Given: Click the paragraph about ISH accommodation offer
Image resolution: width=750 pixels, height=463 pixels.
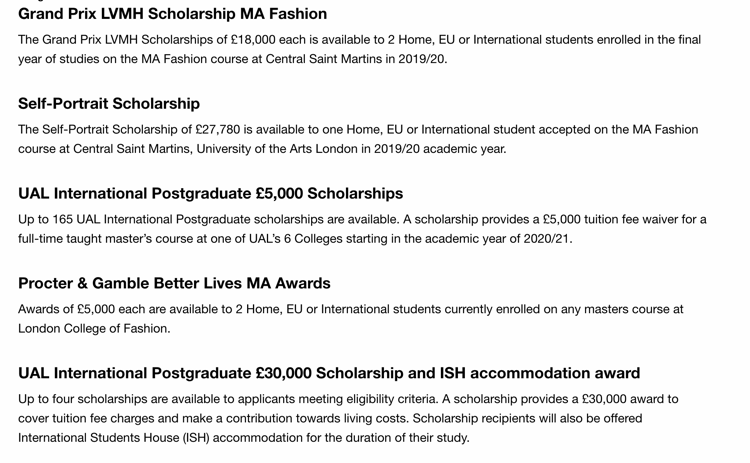Looking at the screenshot, I should 348,418.
